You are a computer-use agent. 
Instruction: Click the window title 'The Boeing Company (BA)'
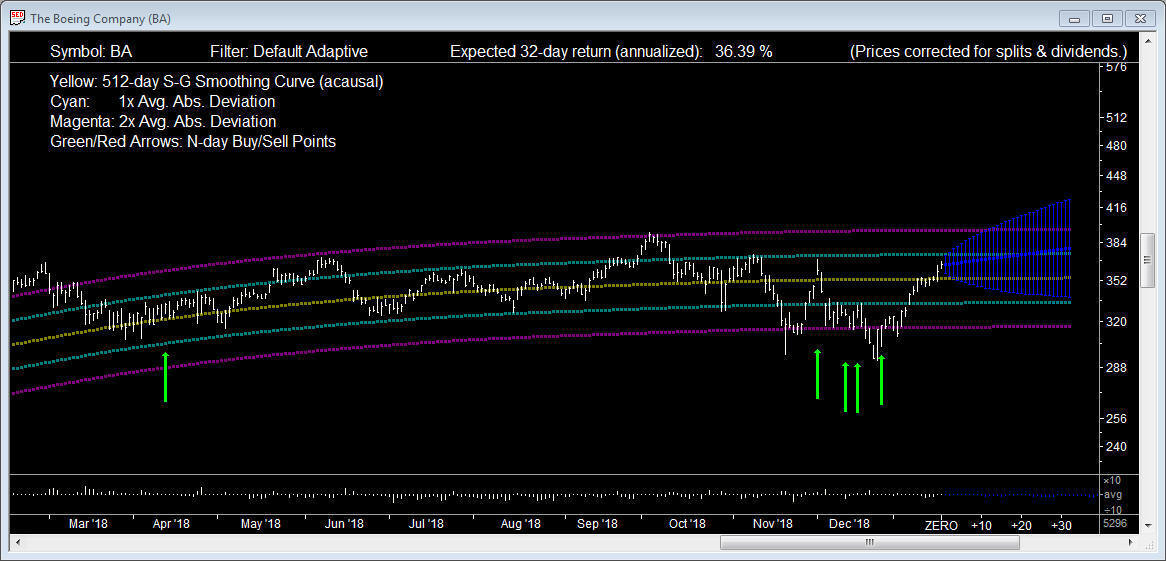tap(100, 19)
